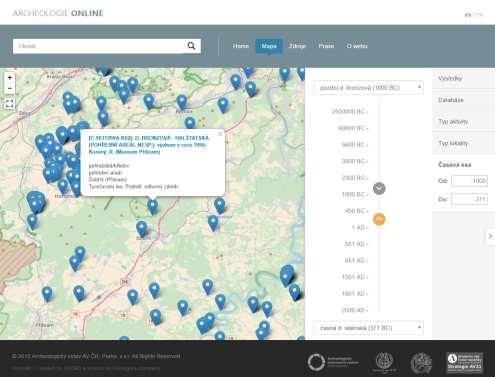The height and width of the screenshot is (377, 495).
Task: Click the Archeologie Online logo
Action: tap(58, 13)
